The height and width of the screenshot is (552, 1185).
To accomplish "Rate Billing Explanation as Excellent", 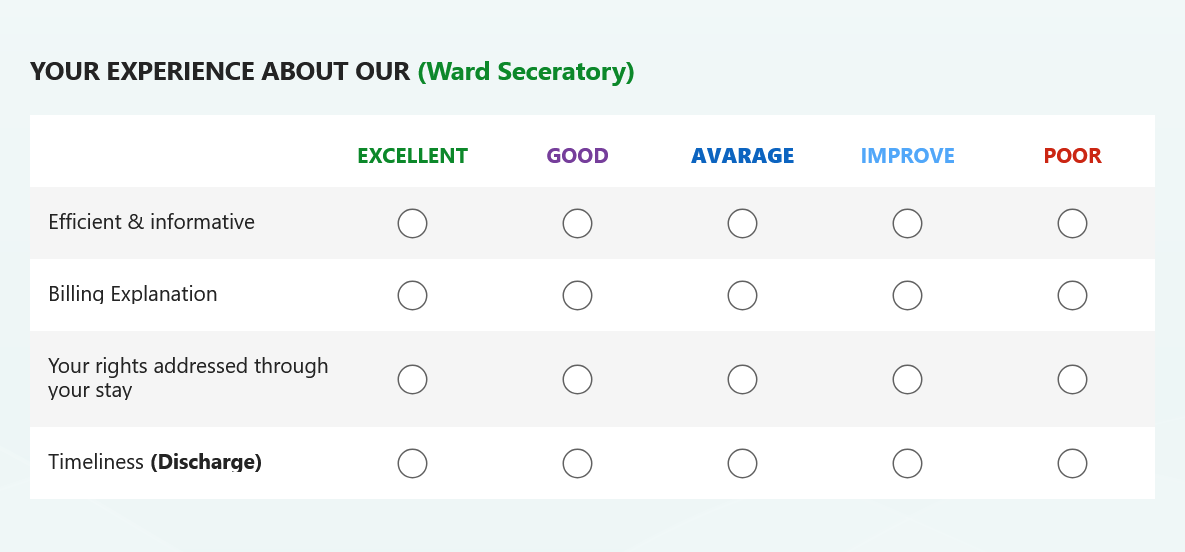I will tap(413, 296).
